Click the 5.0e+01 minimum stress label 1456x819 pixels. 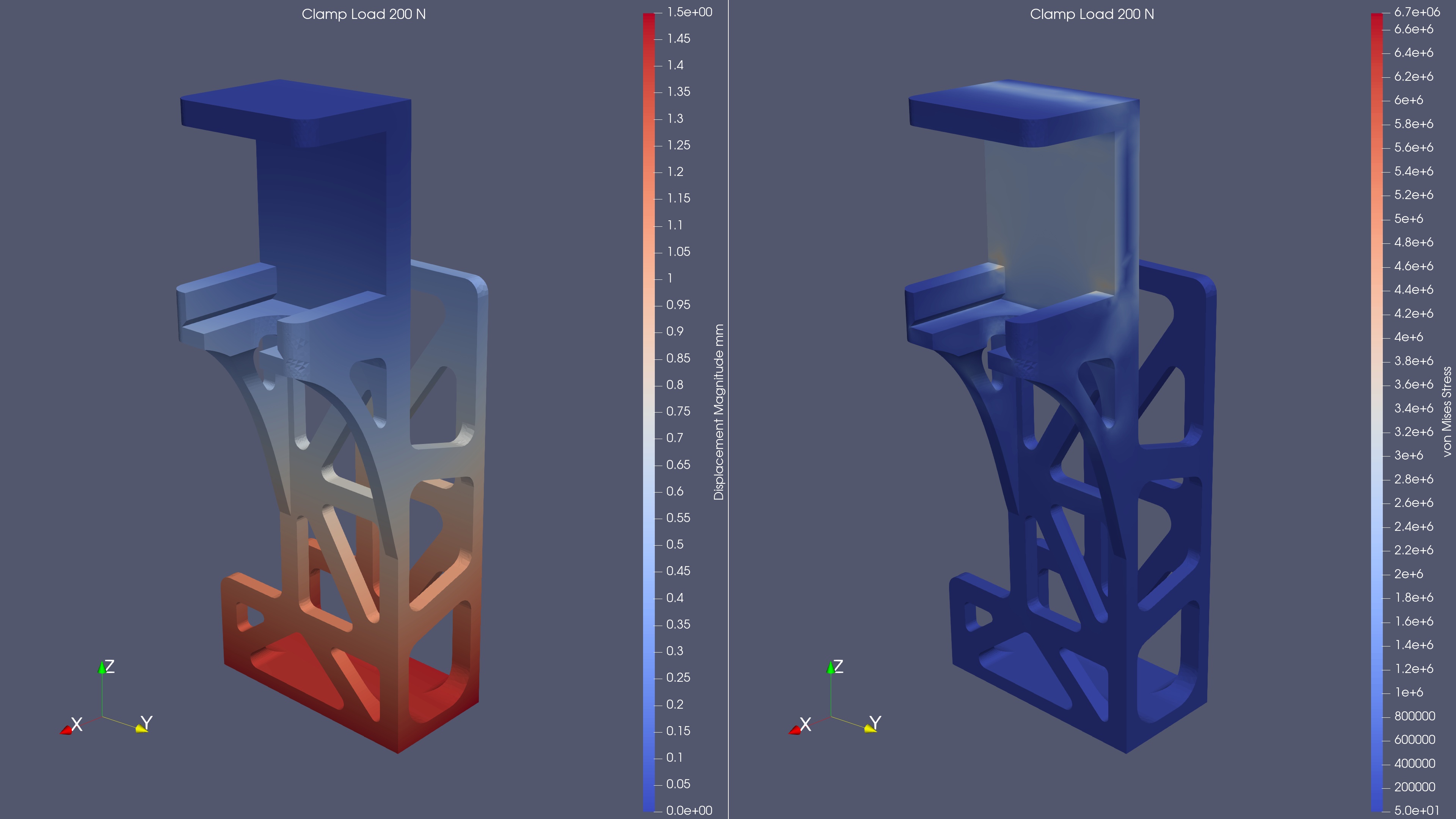[1417, 811]
